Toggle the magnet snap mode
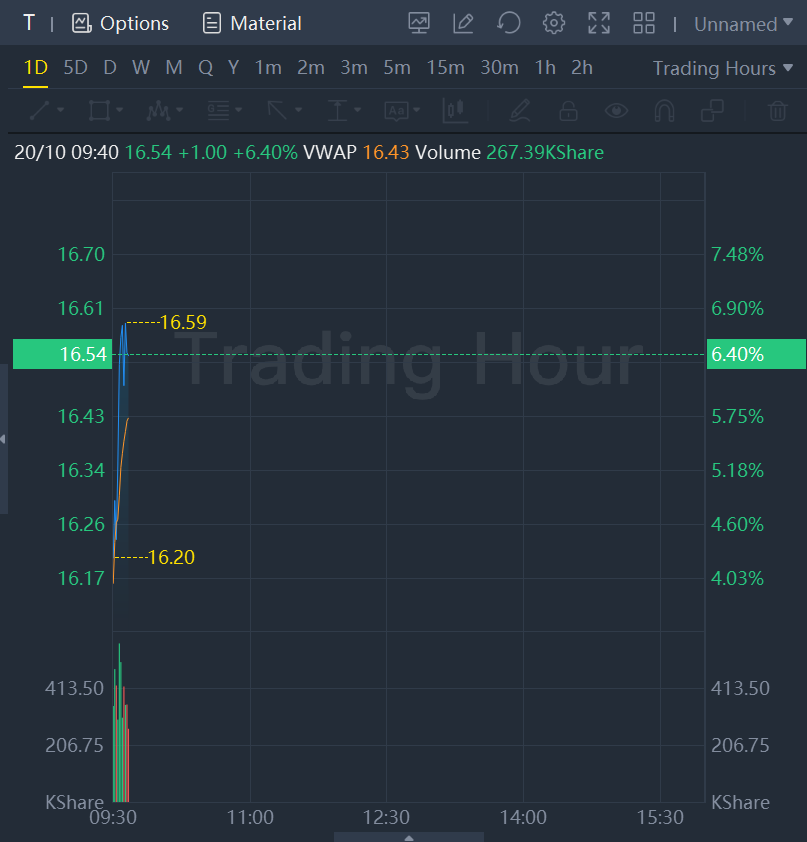This screenshot has width=807, height=842. tap(664, 111)
